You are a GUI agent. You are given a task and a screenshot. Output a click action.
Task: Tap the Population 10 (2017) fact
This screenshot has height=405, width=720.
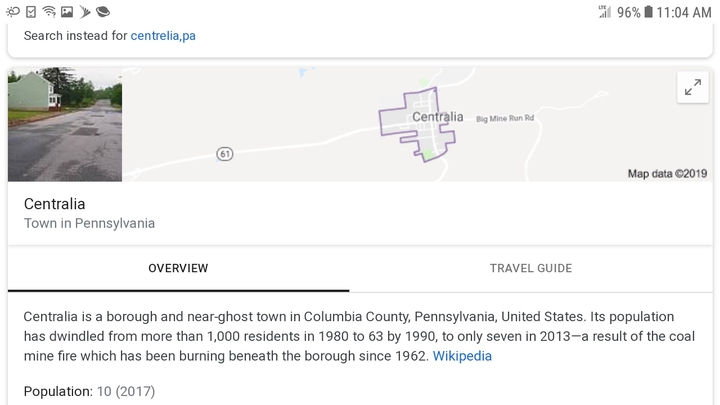[x=90, y=391]
